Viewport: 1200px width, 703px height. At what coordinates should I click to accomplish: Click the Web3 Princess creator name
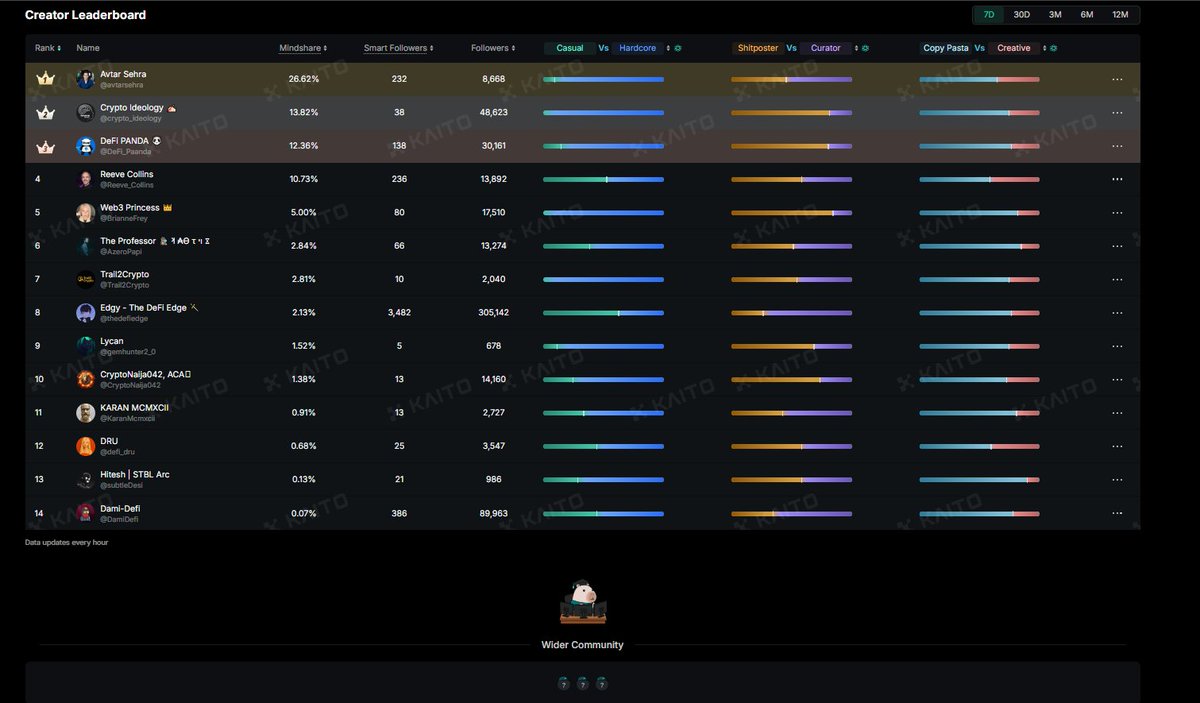[129, 208]
